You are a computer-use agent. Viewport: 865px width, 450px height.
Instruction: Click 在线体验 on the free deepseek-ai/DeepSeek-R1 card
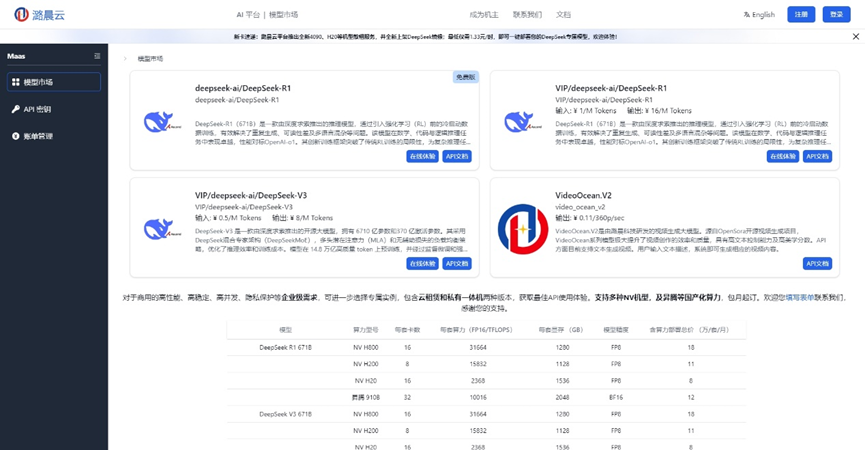pos(423,157)
